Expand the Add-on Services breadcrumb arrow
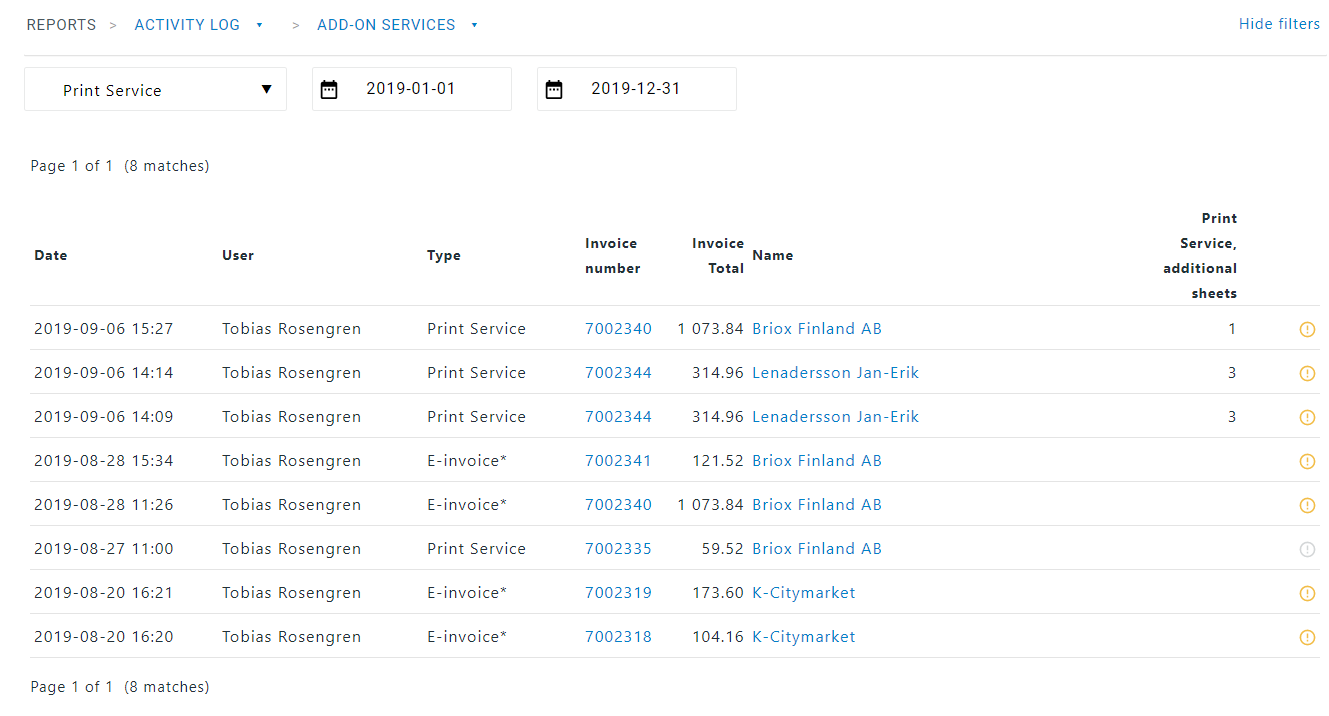Viewport: 1329px width, 716px height. pyautogui.click(x=475, y=25)
